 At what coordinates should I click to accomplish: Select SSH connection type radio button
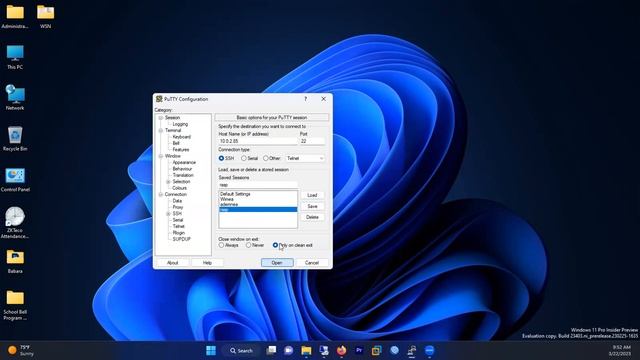click(221, 158)
